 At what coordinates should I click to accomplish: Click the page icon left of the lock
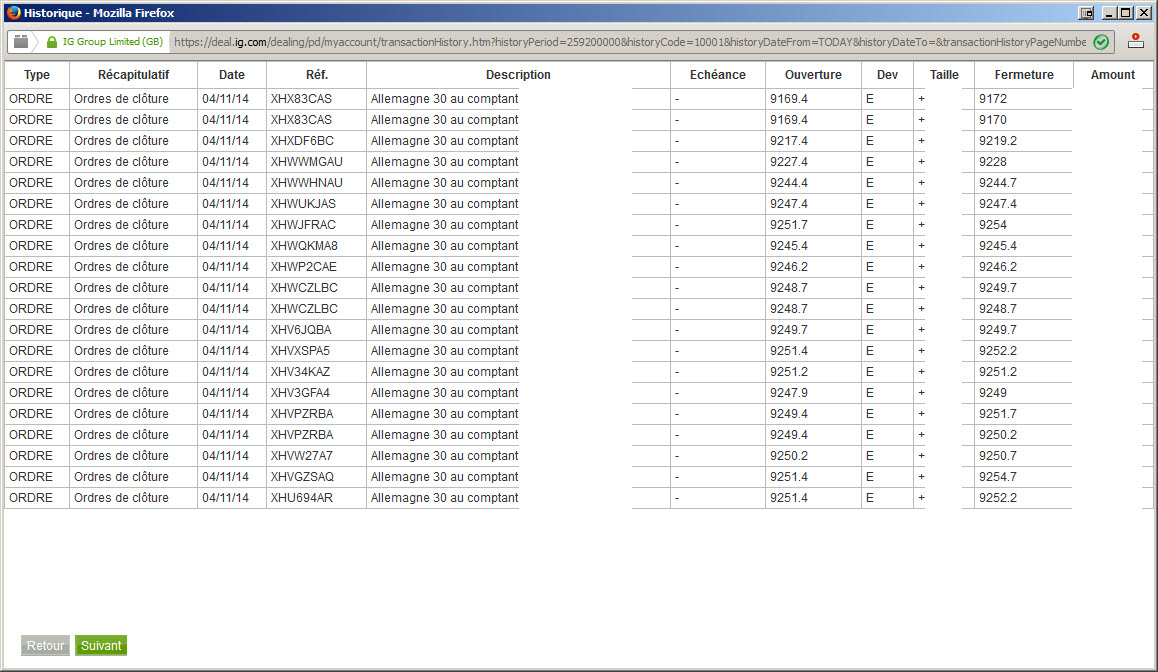21,41
